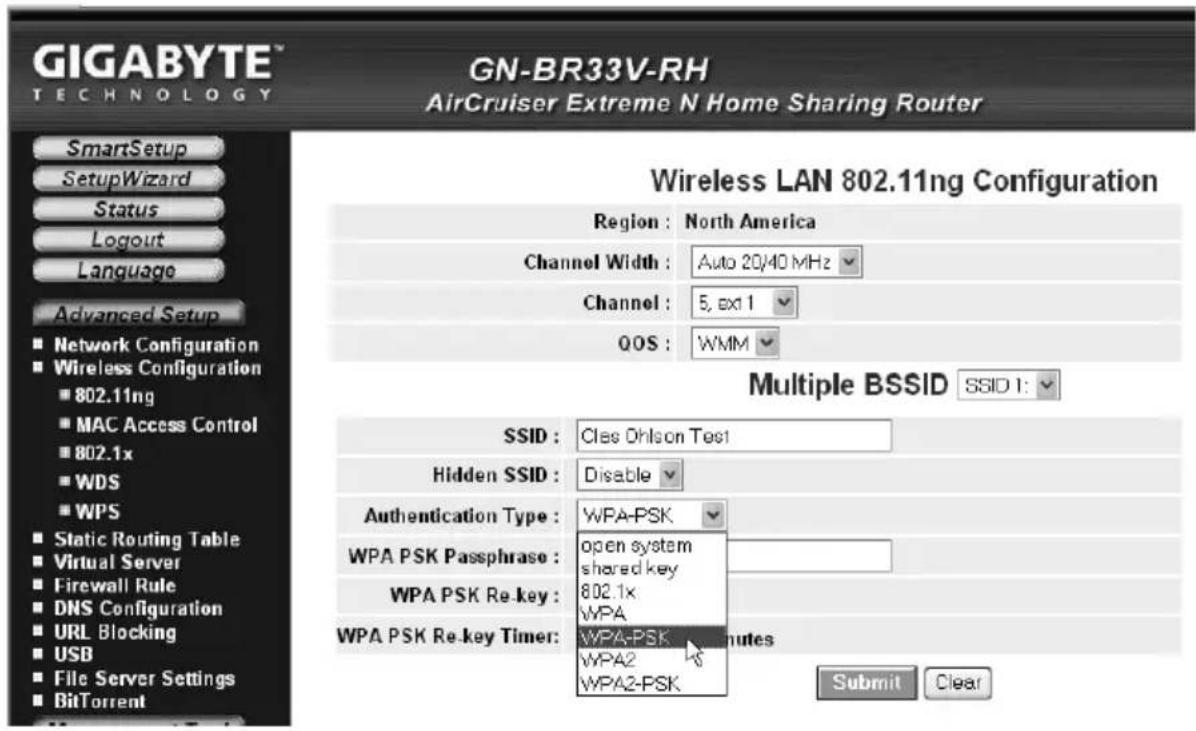Click the WPA PSK Passphrase field
Viewport: 1196px width, 731px height.
[809, 556]
